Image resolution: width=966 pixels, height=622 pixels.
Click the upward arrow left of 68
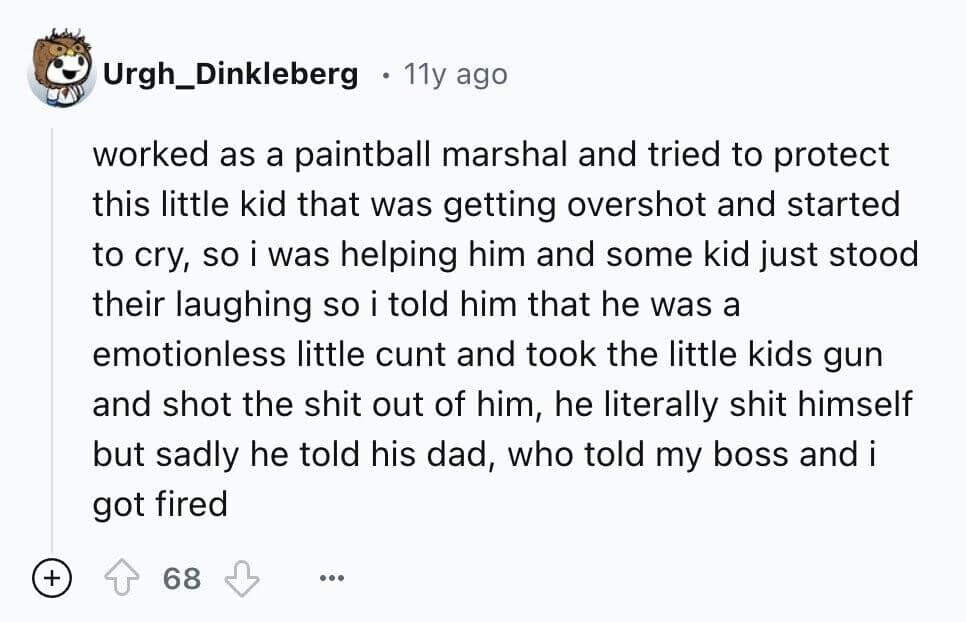click(123, 578)
